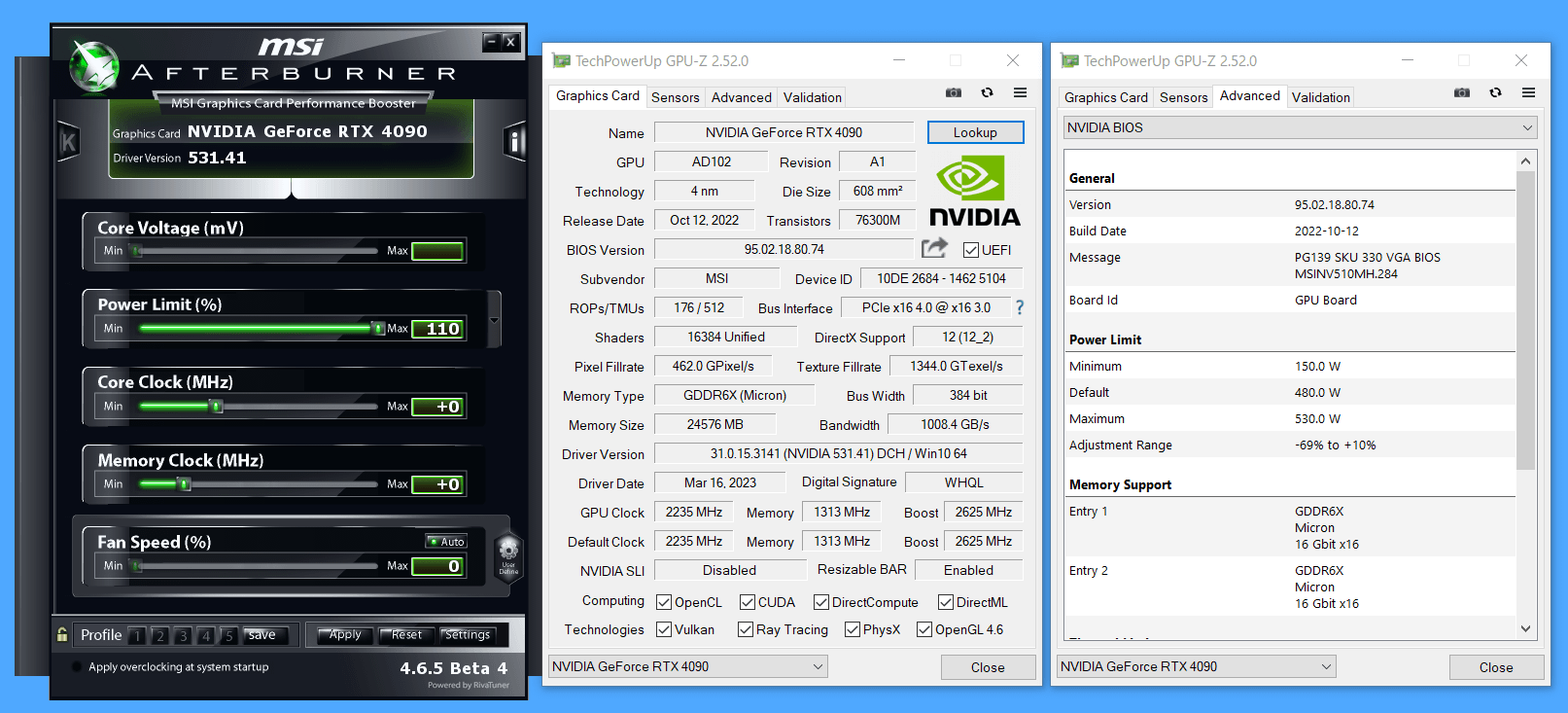1568x713 pixels.
Task: Click the Power Limit slider handle
Action: tap(379, 329)
